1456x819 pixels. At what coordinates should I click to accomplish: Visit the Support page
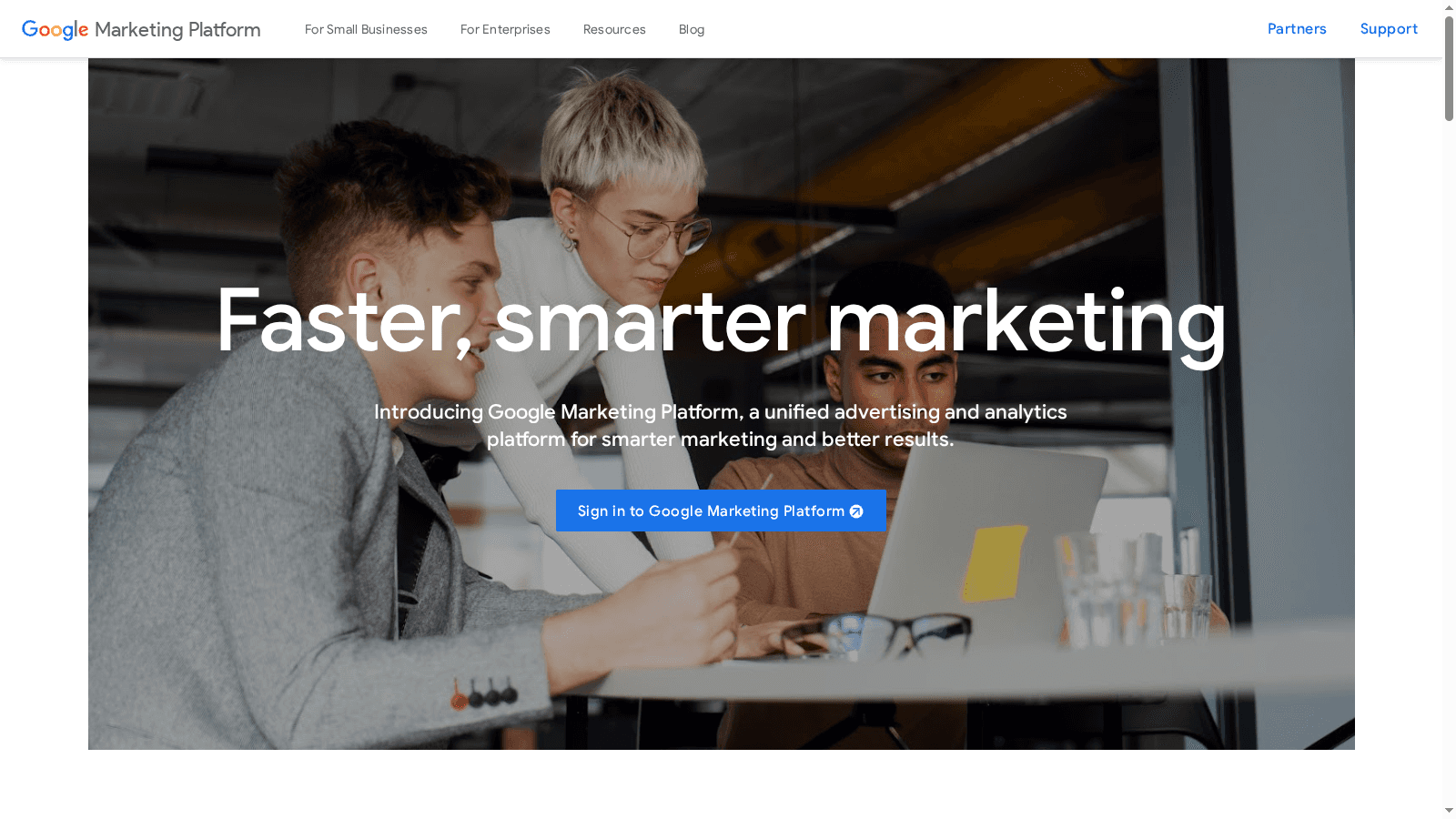tap(1389, 29)
